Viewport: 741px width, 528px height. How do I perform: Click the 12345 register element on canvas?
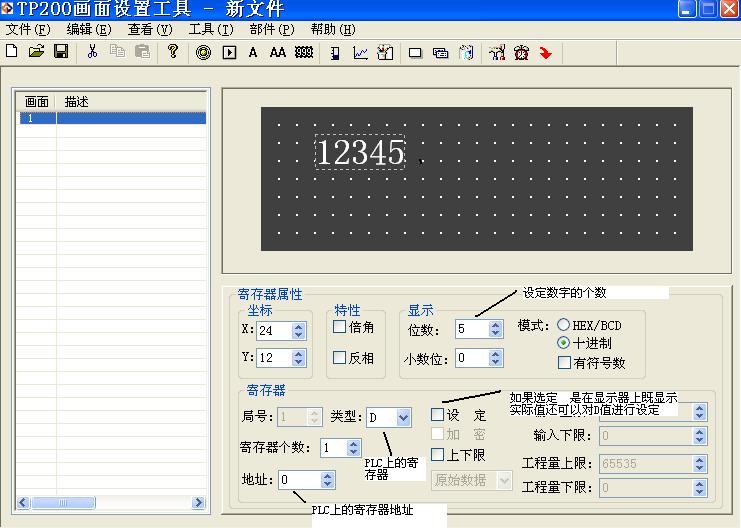point(360,153)
